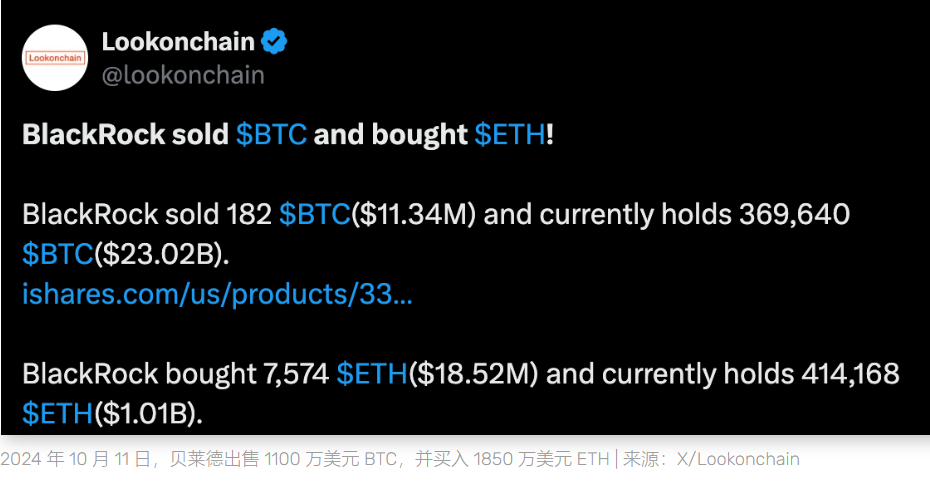The image size is (930, 481).
Task: Click the ($11.34M) sale amount
Action: point(413,215)
